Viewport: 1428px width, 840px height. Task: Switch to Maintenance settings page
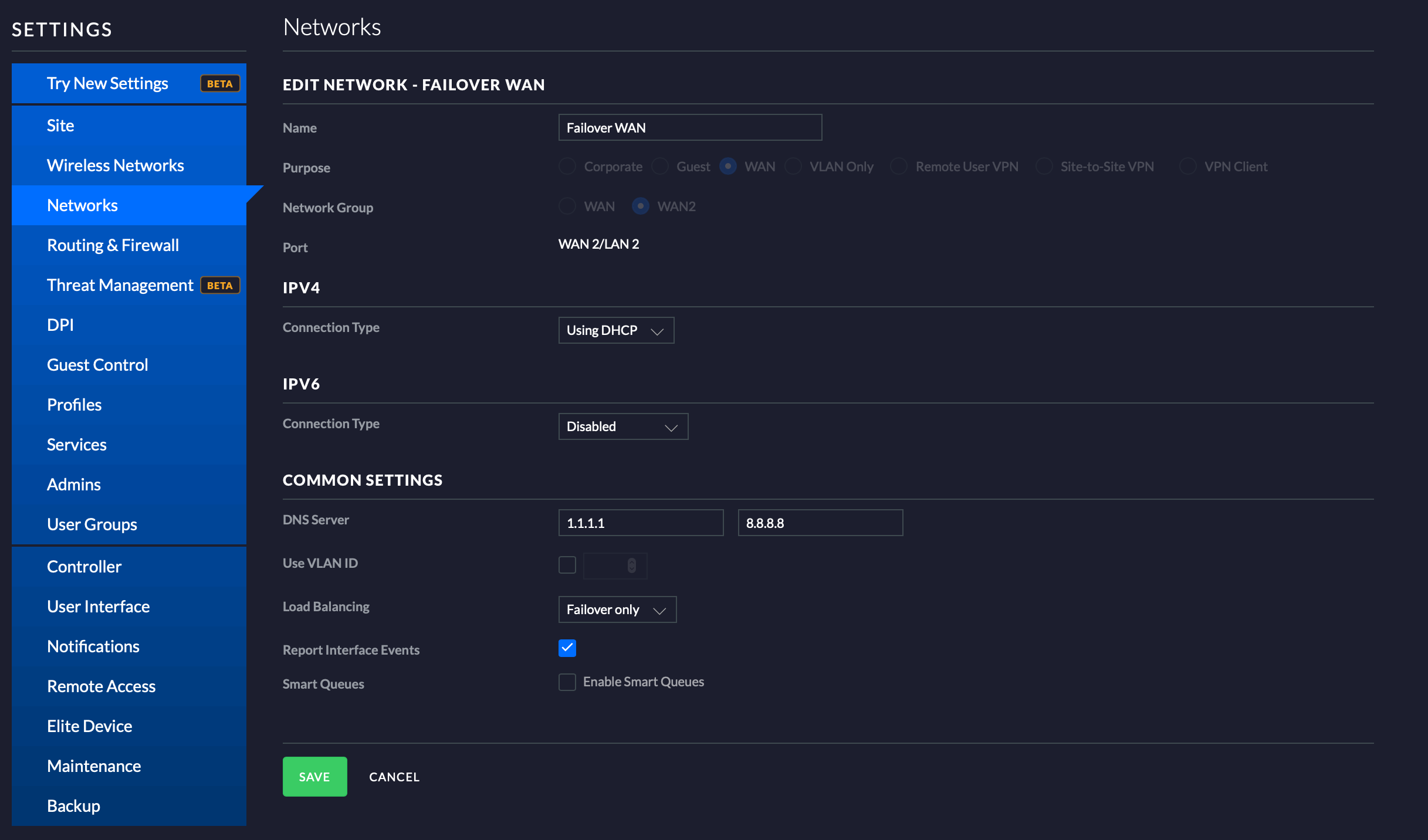(94, 766)
